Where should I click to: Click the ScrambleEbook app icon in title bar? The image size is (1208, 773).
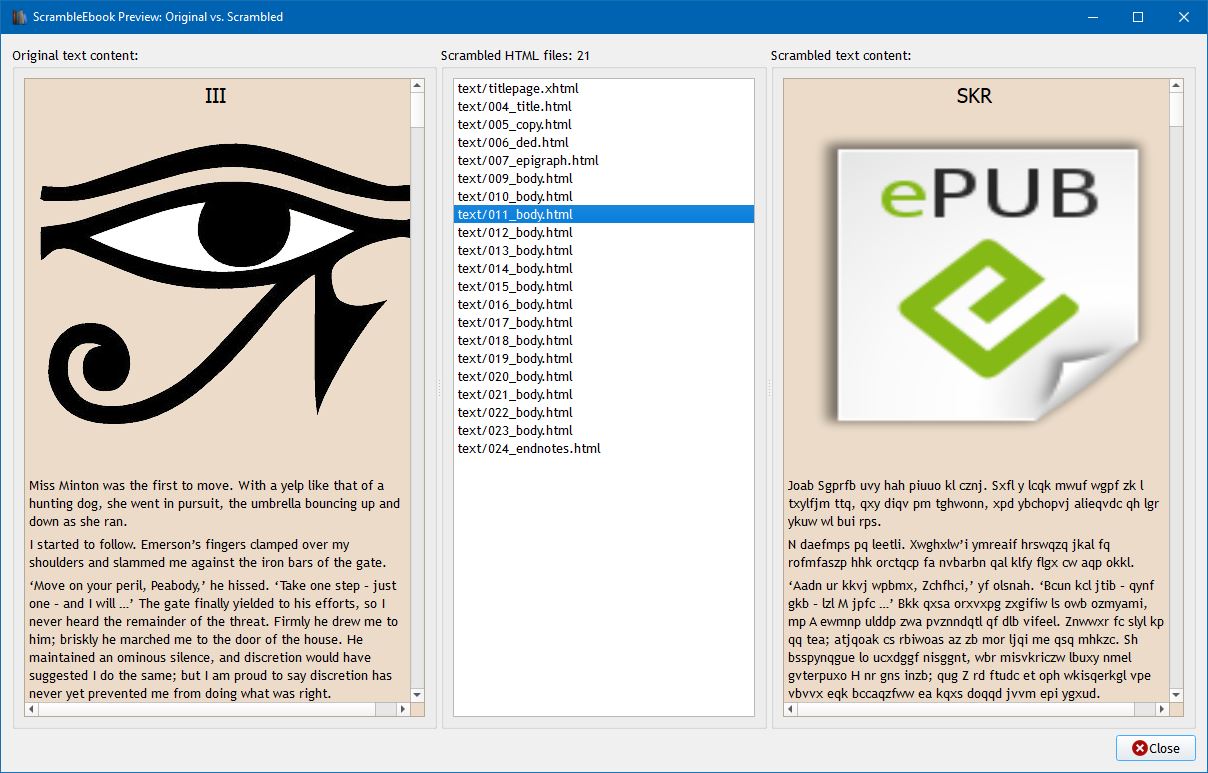(x=19, y=16)
